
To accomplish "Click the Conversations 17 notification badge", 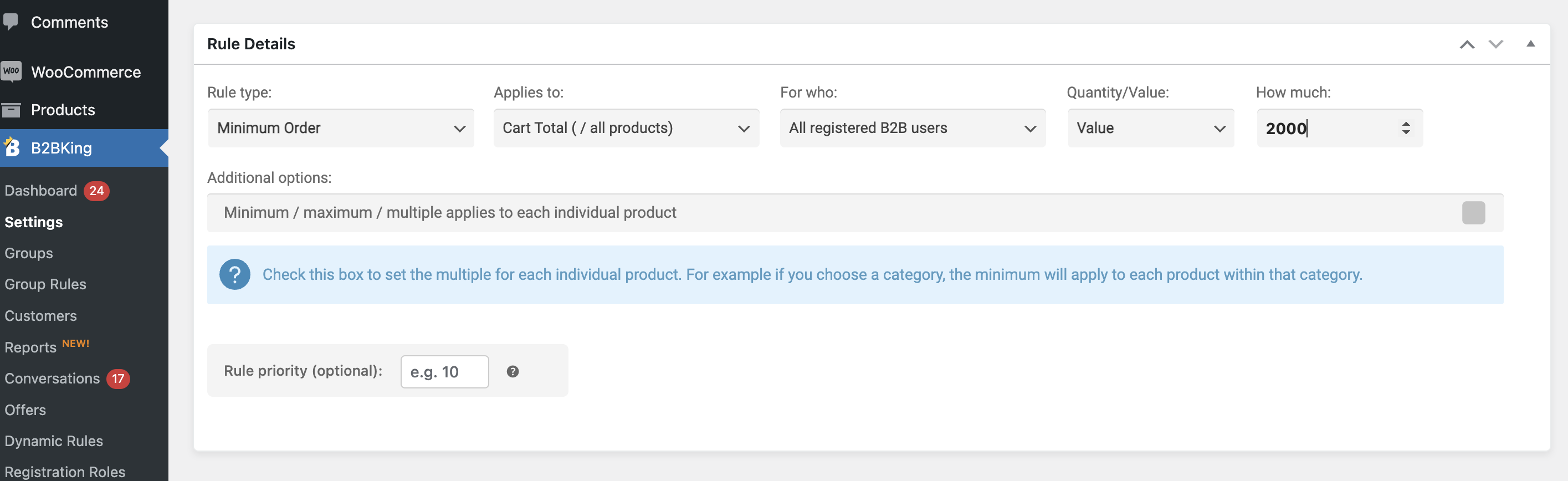I will [x=118, y=378].
